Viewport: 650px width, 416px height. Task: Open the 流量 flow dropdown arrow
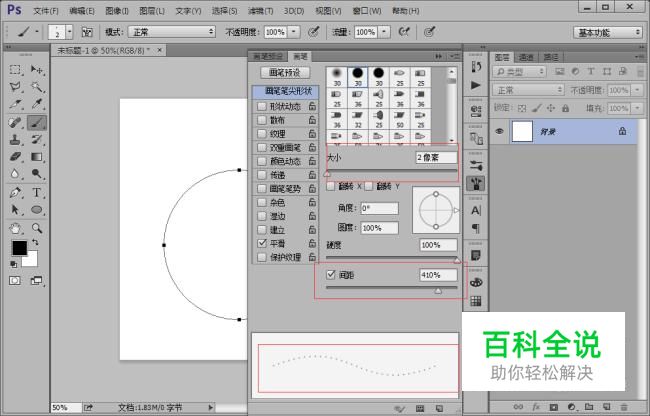(384, 32)
